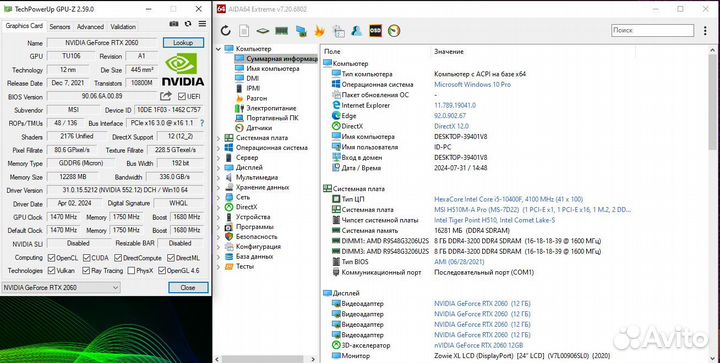Open the memory module benchmark toolbar icon
This screenshot has height=363, width=720.
click(x=281, y=31)
